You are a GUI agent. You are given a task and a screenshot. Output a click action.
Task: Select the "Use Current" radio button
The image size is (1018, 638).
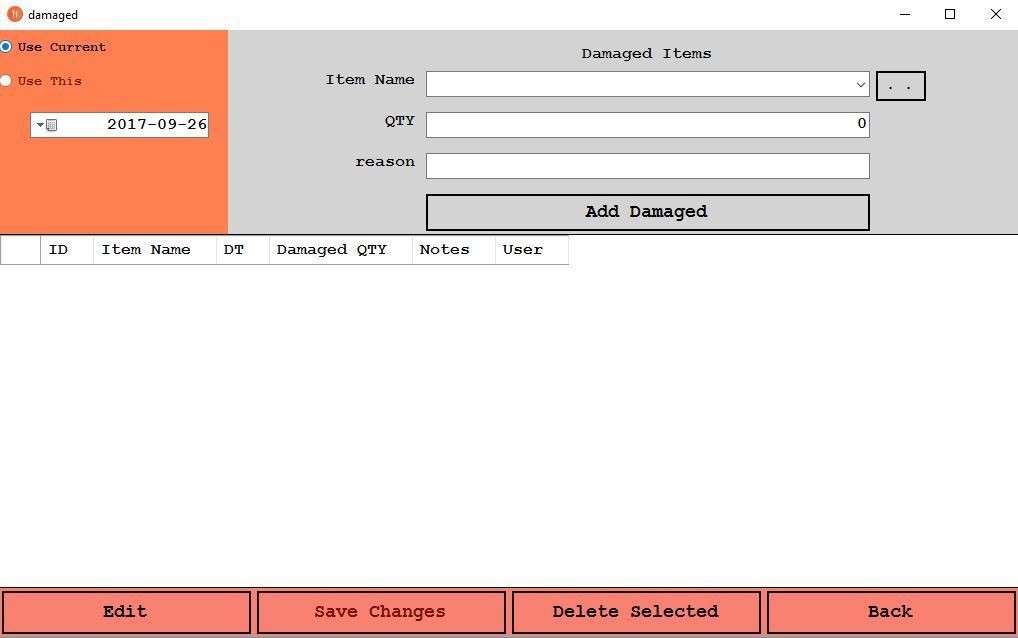pos(6,47)
